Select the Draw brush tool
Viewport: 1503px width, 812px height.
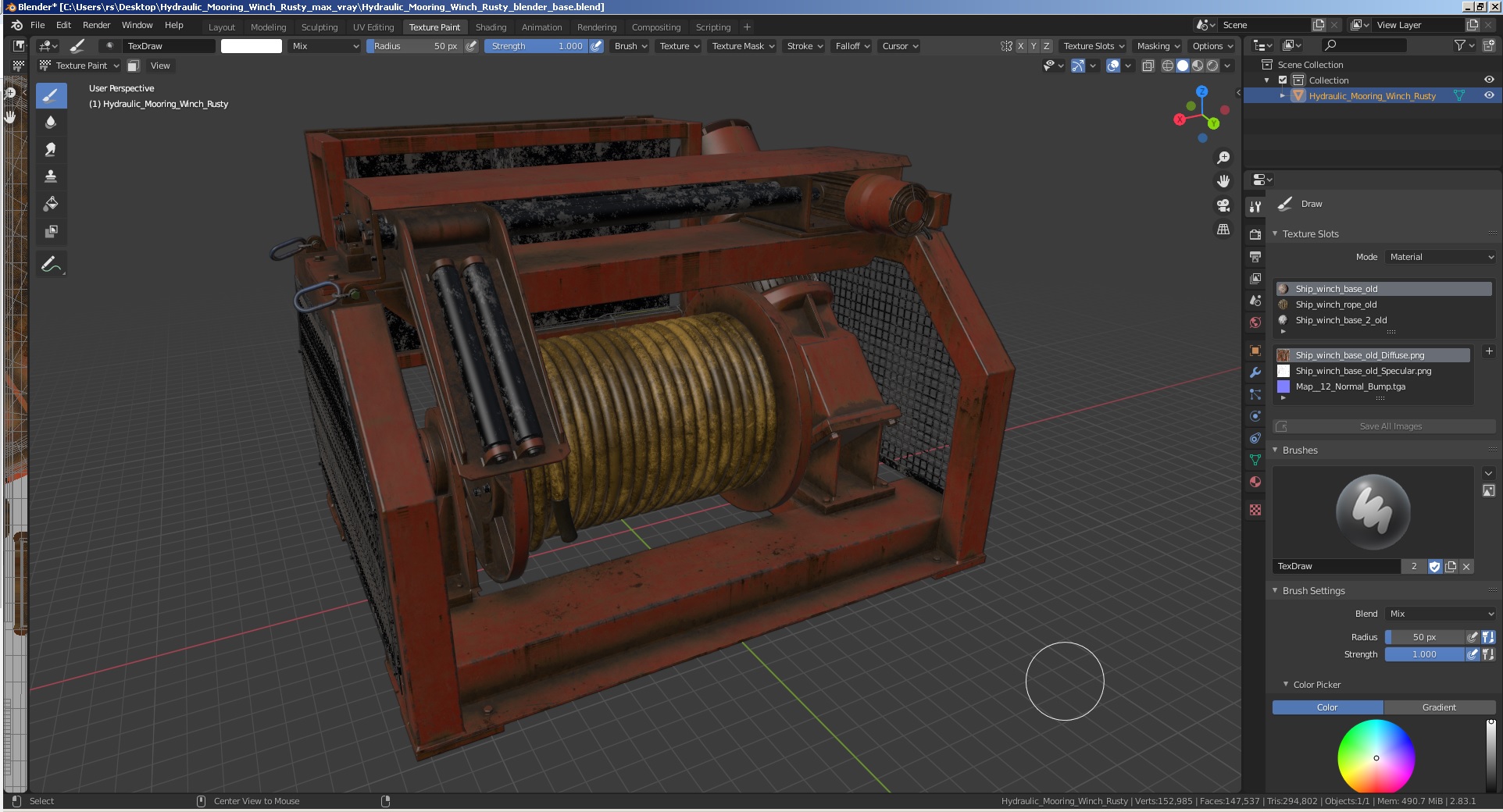[51, 96]
